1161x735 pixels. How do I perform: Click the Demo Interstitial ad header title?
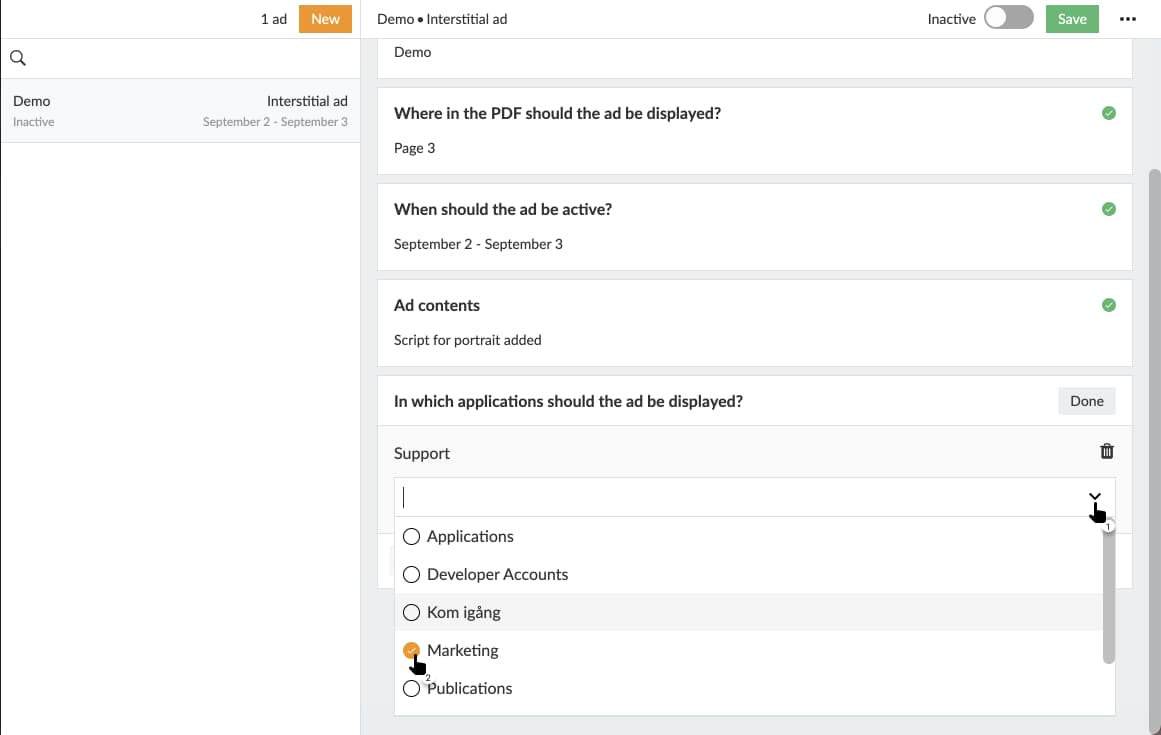pyautogui.click(x=442, y=18)
